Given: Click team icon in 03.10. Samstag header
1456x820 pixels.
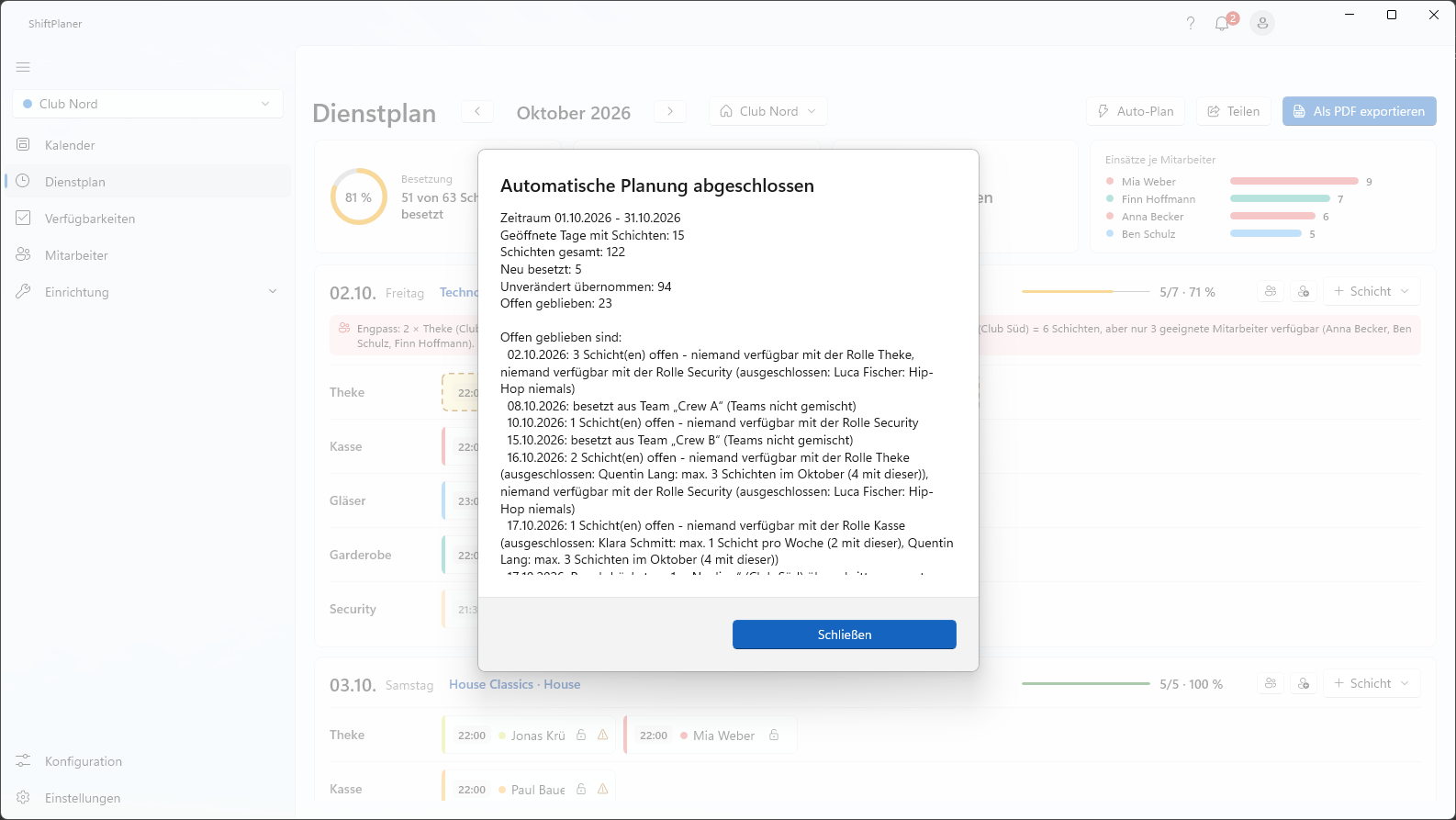Looking at the screenshot, I should (1271, 683).
